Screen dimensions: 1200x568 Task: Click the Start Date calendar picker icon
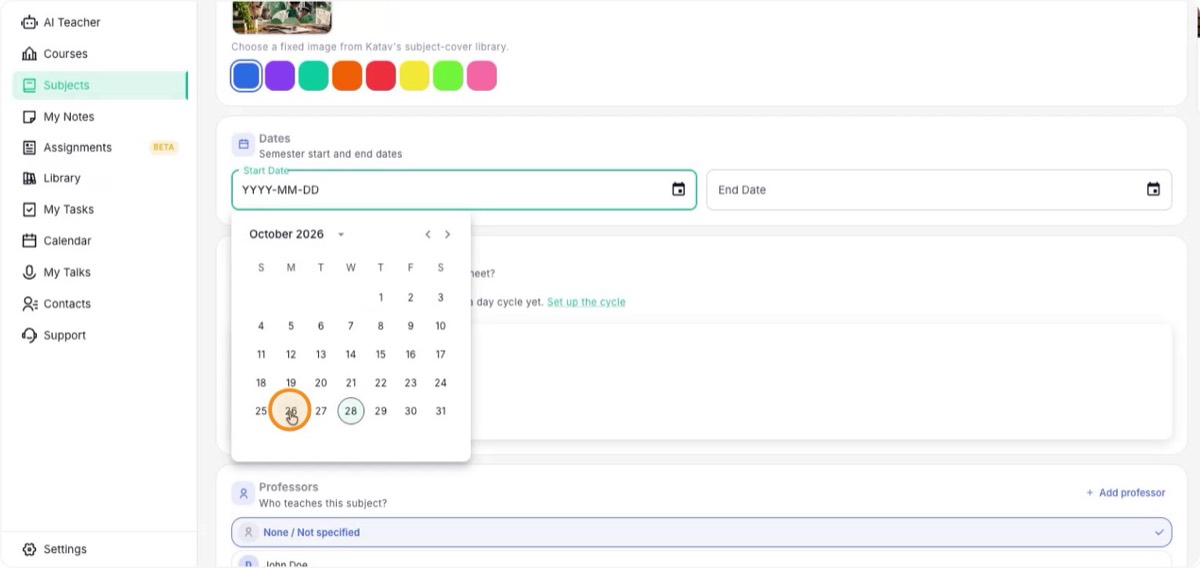(x=678, y=189)
